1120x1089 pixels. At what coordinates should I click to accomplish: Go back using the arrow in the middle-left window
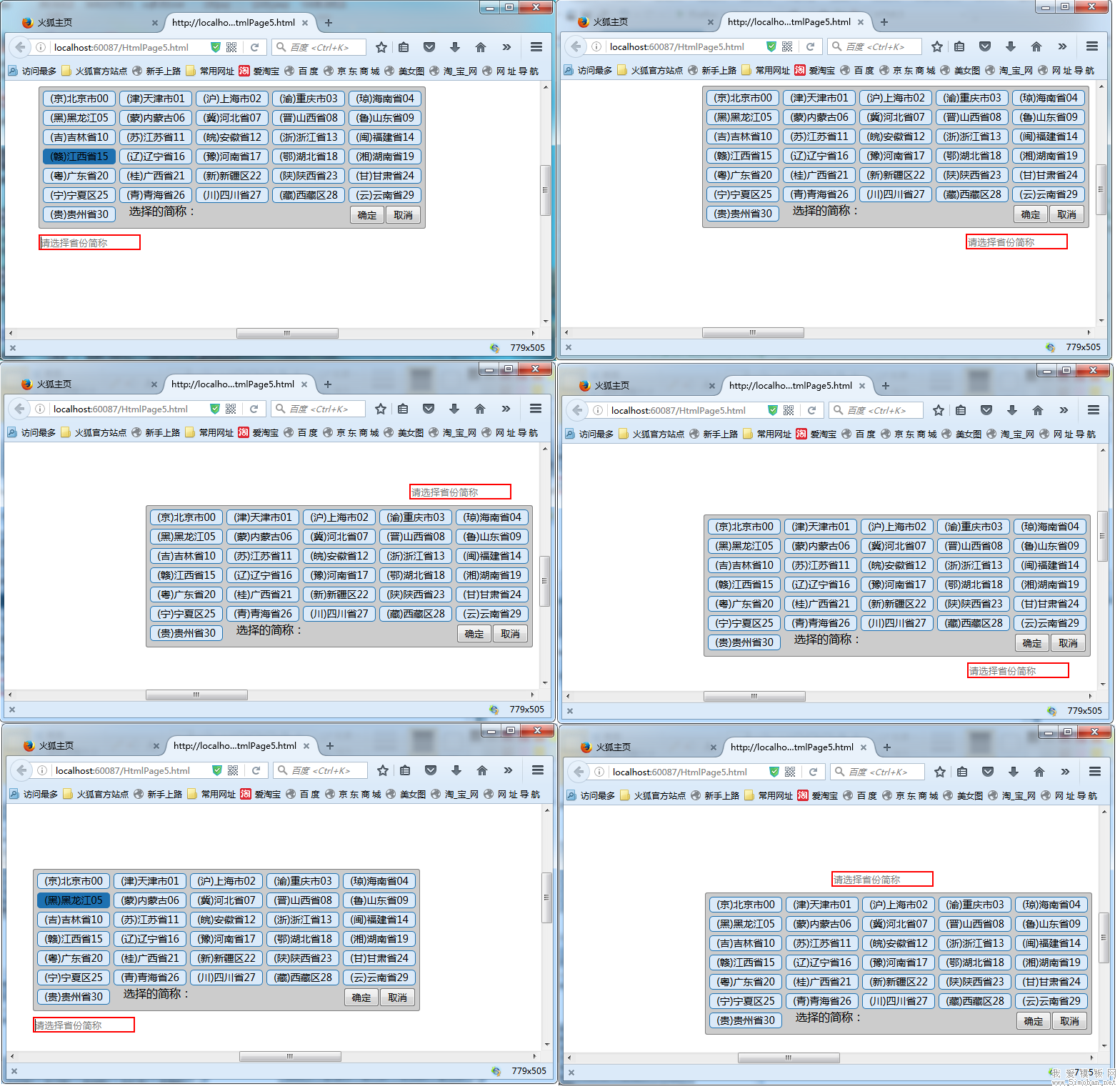(19, 409)
